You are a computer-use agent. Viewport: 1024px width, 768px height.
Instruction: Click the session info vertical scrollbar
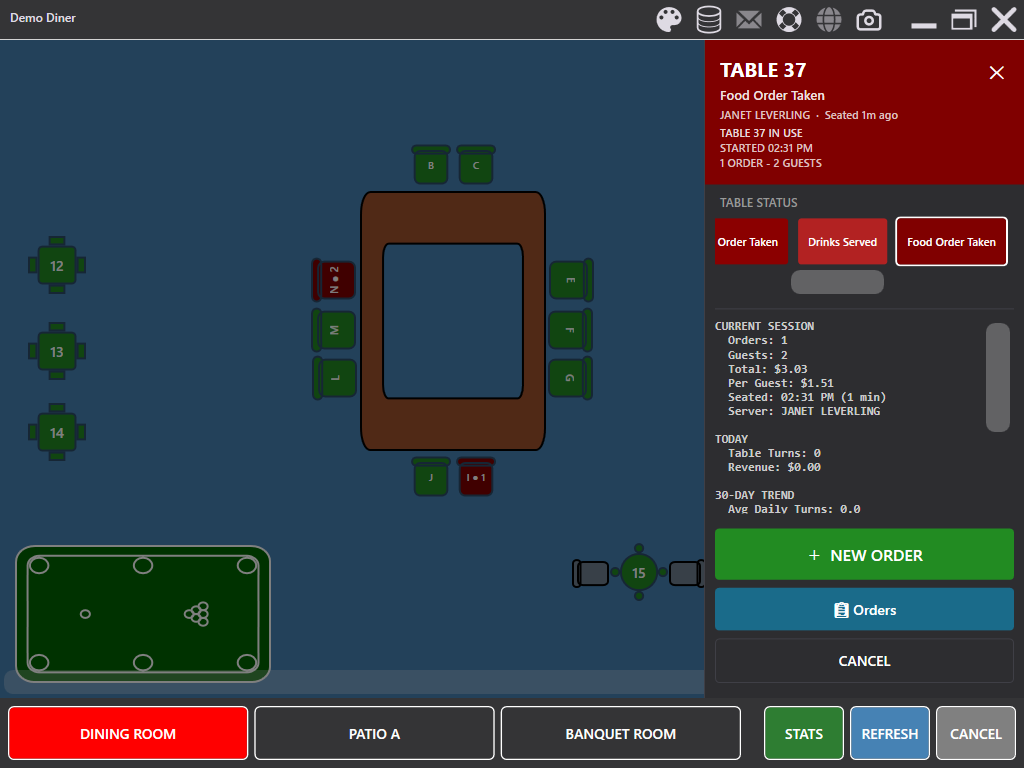pos(997,377)
